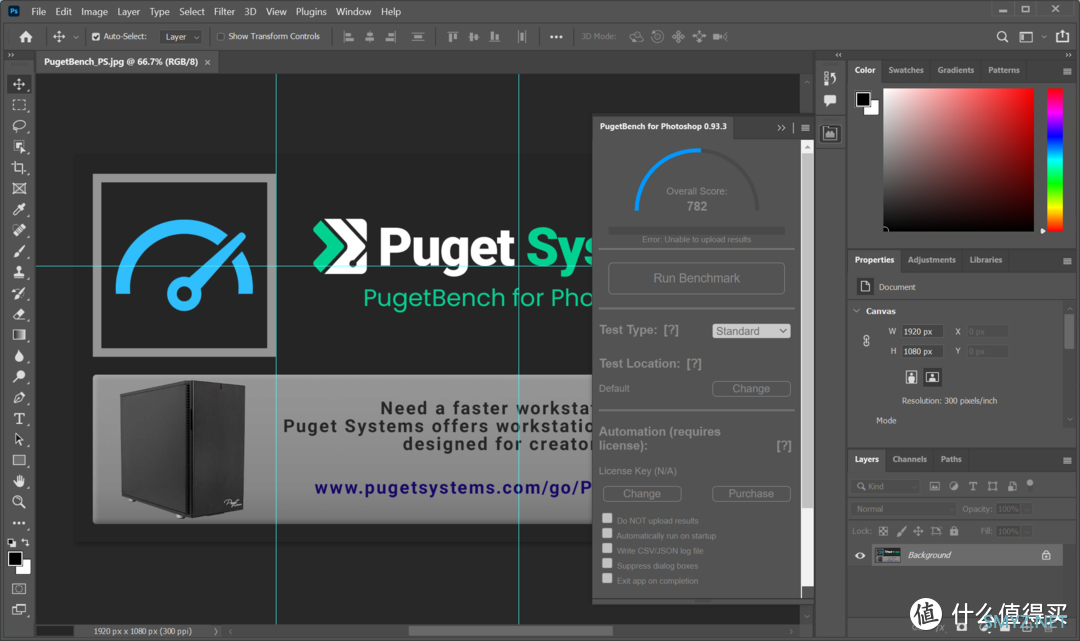The image size is (1080, 641).
Task: Open the Search magnifier icon
Action: coord(1002,36)
